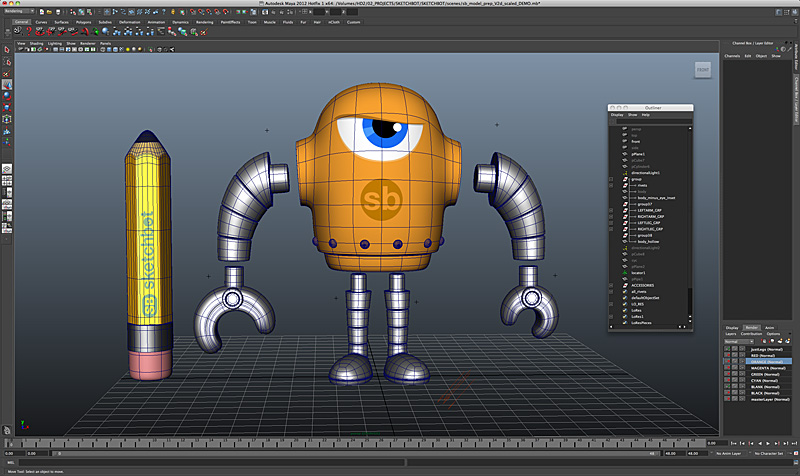Click the viewport view cube

702,70
